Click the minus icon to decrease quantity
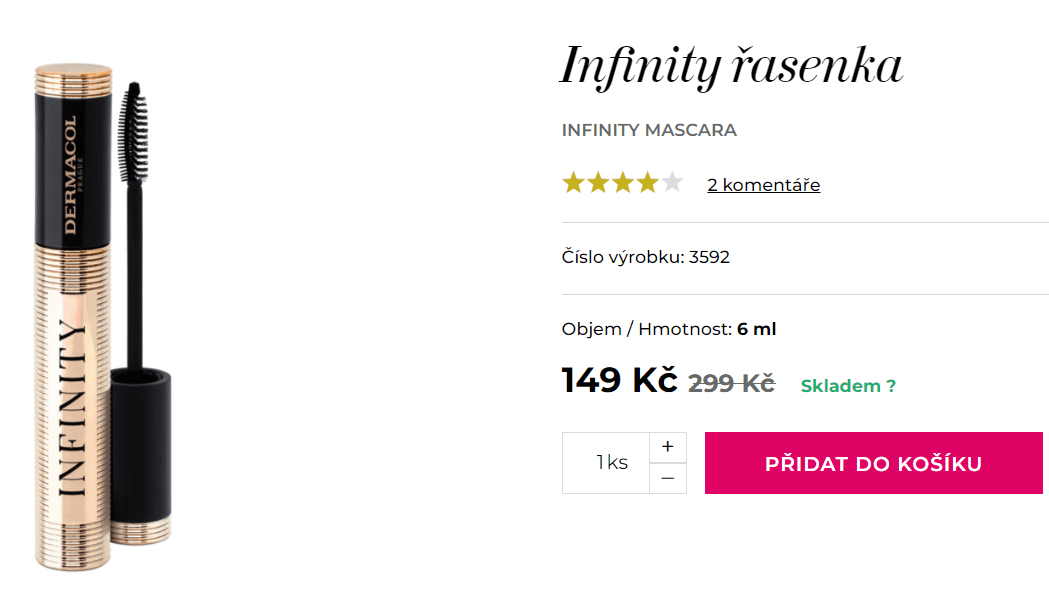This screenshot has height=610, width=1049. point(667,477)
